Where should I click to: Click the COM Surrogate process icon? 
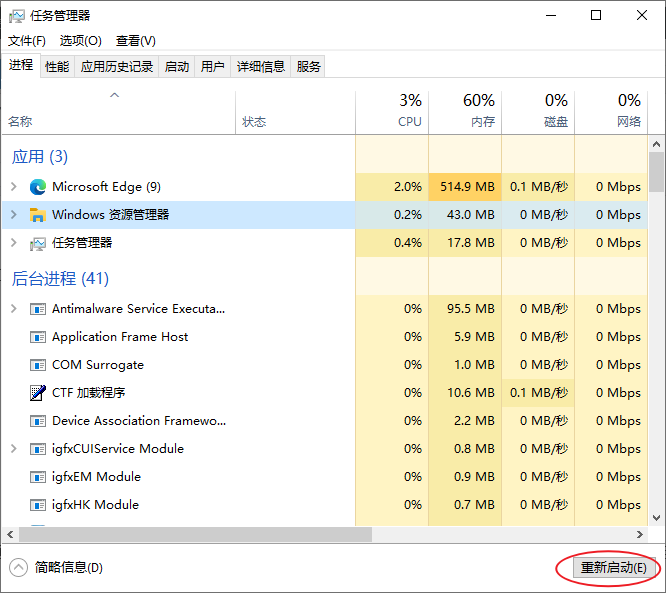[38, 365]
